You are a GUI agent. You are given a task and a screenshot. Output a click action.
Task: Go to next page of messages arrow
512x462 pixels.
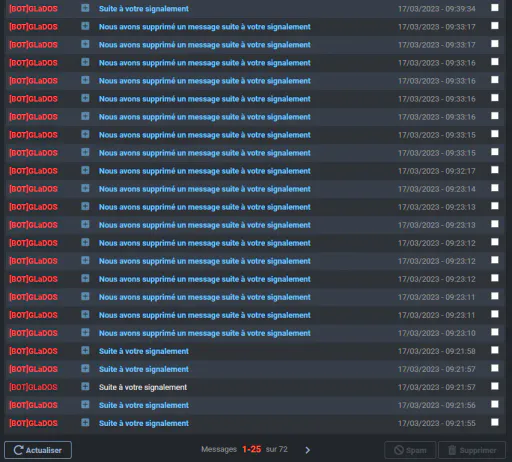click(x=307, y=450)
